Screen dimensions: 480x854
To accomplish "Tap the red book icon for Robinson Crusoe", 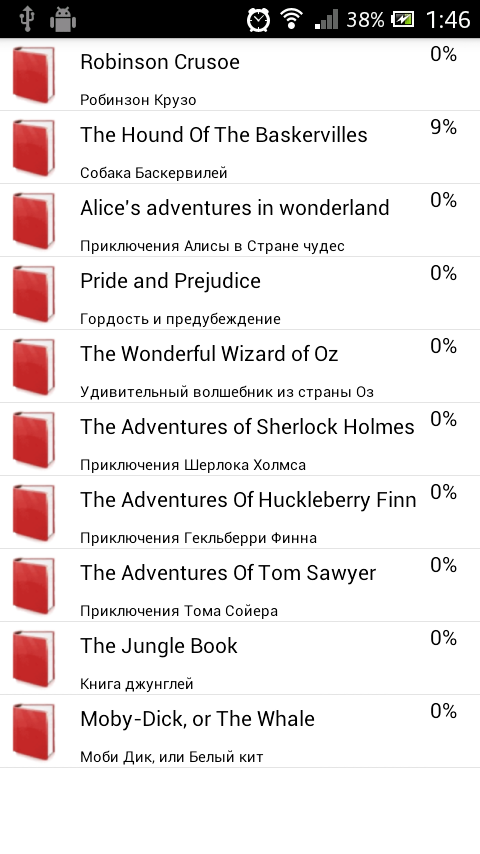I will point(34,75).
